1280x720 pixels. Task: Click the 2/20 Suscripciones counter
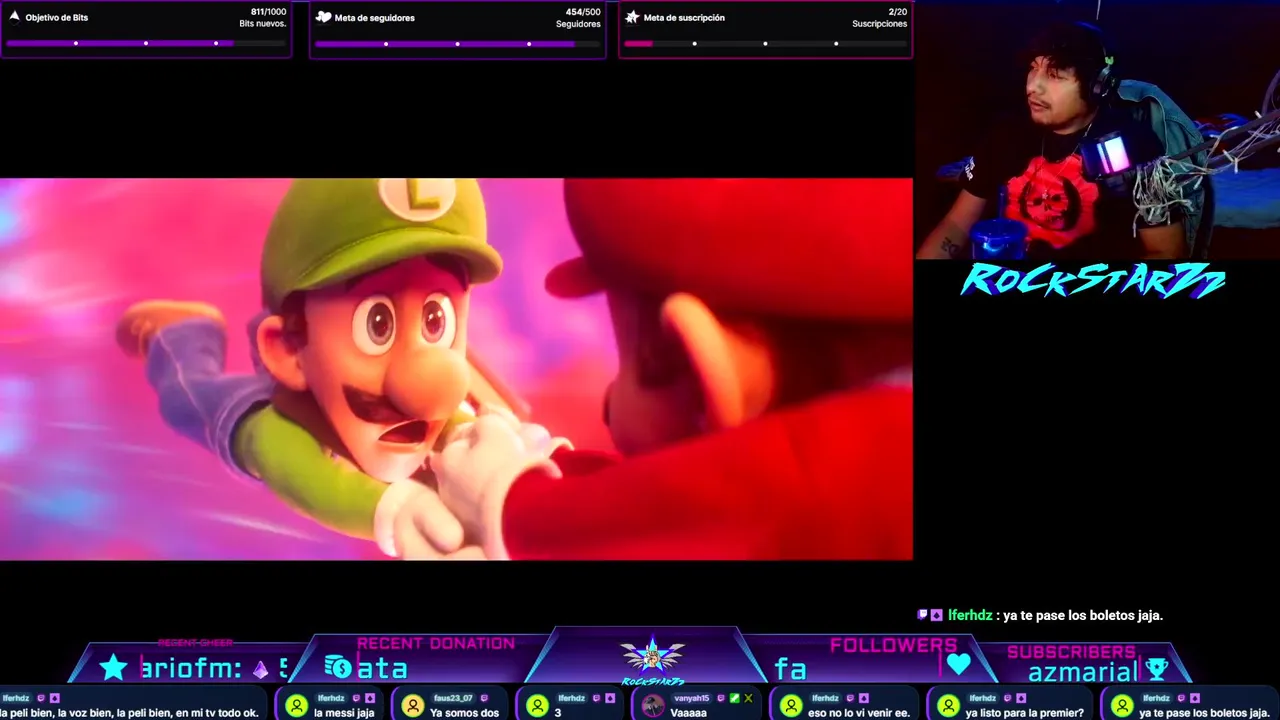898,12
